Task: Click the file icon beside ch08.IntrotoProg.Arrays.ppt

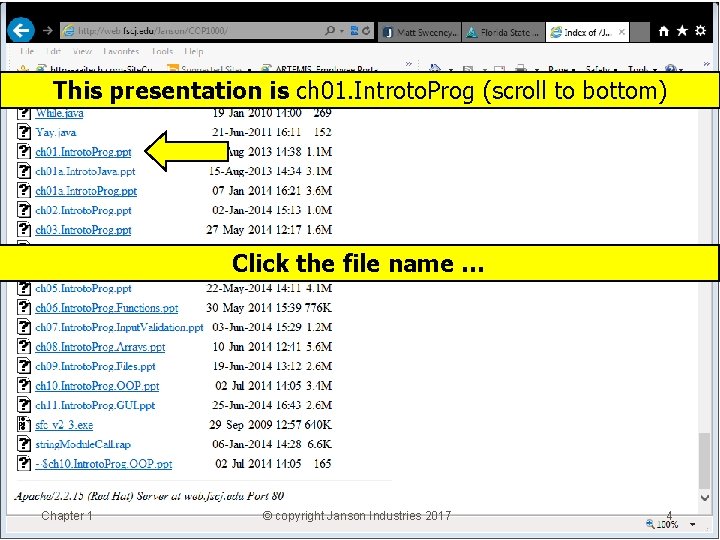Action: click(23, 346)
